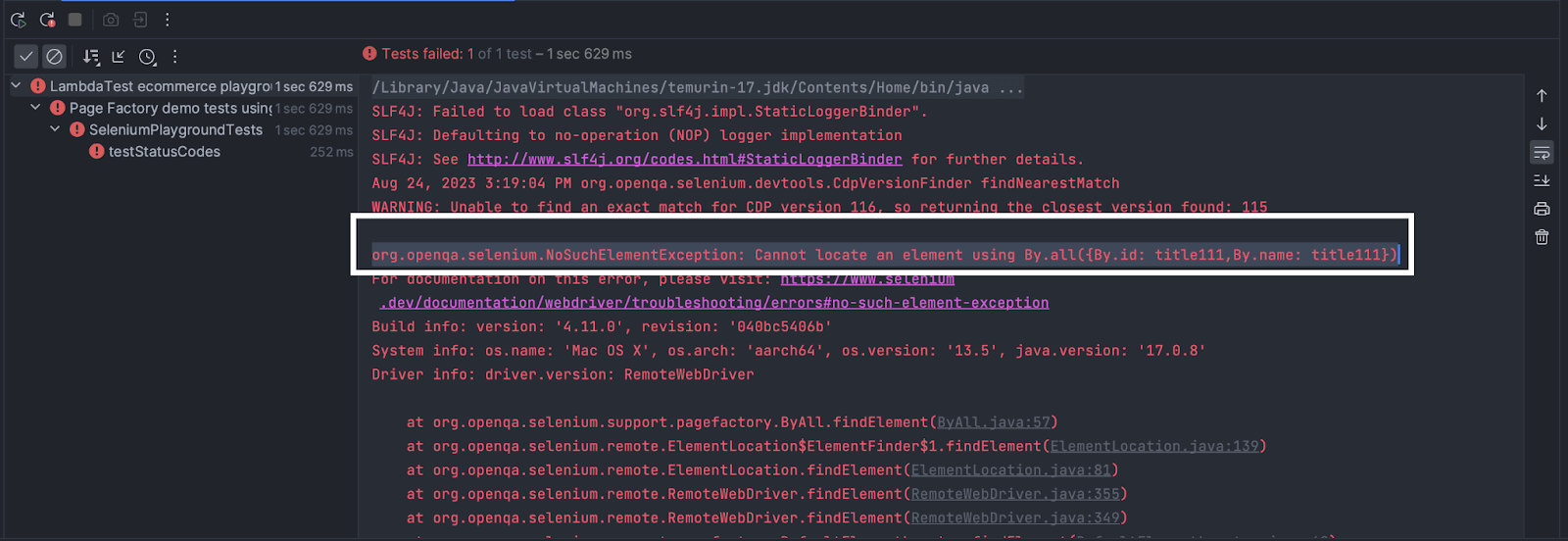Click 'Failed to load class' SLF4J line
The height and width of the screenshot is (541, 1568).
649,112
